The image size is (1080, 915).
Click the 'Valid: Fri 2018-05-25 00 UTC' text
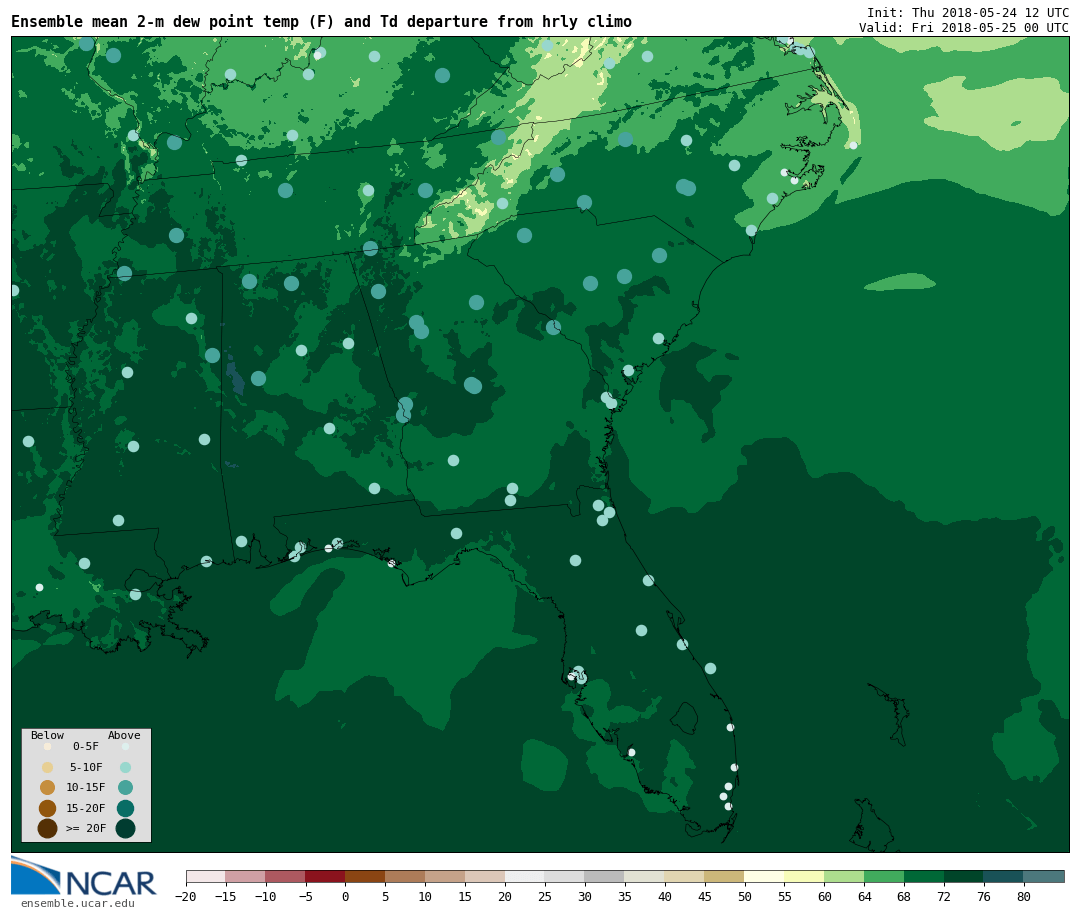964,28
